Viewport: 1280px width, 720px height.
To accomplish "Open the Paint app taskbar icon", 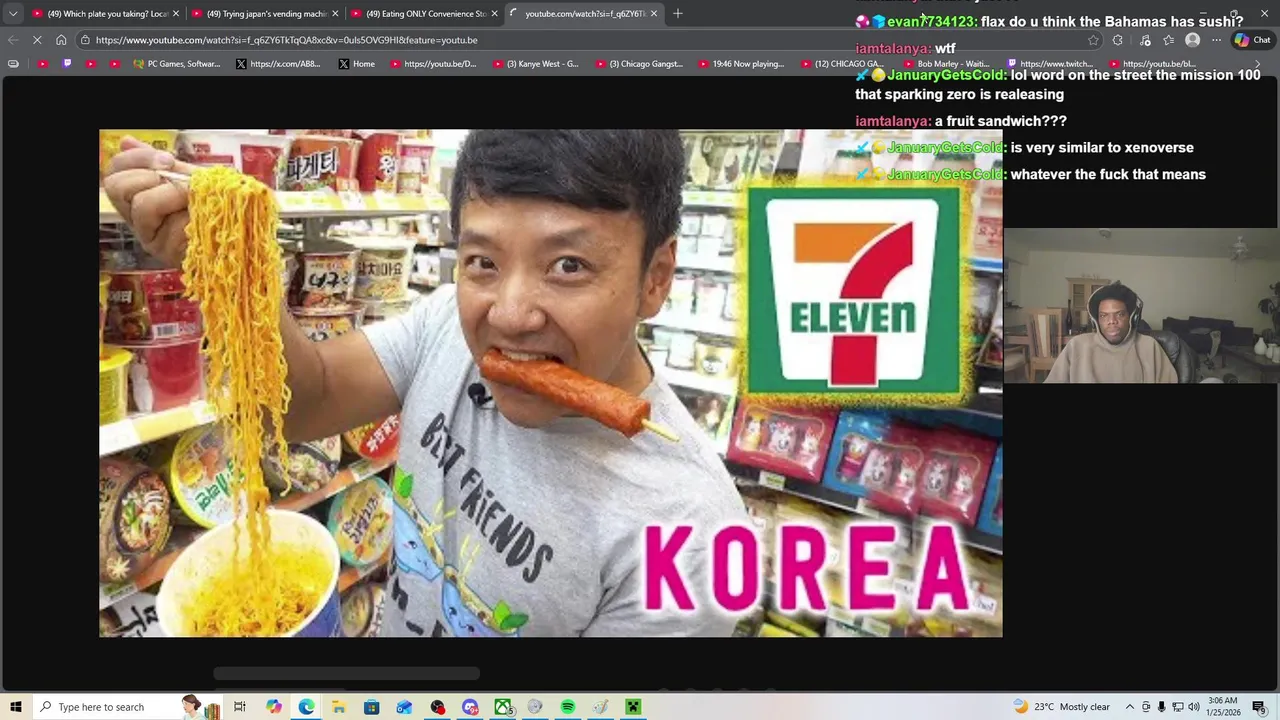I will 600,707.
